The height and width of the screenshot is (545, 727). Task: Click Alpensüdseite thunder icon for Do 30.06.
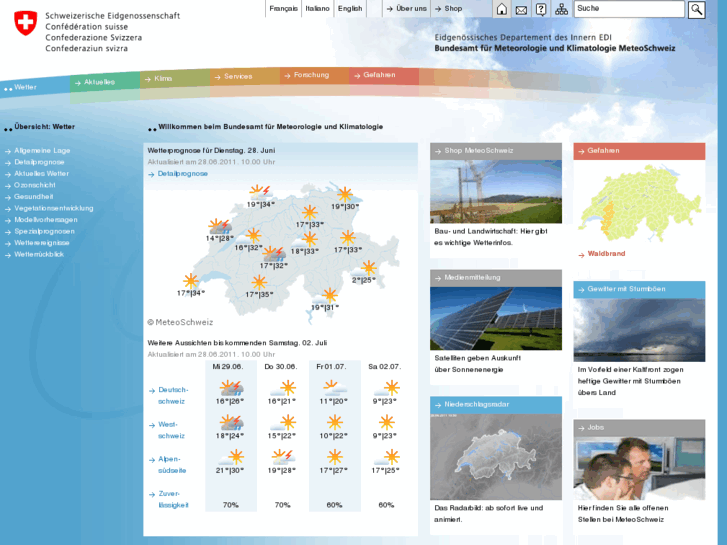pyautogui.click(x=283, y=457)
